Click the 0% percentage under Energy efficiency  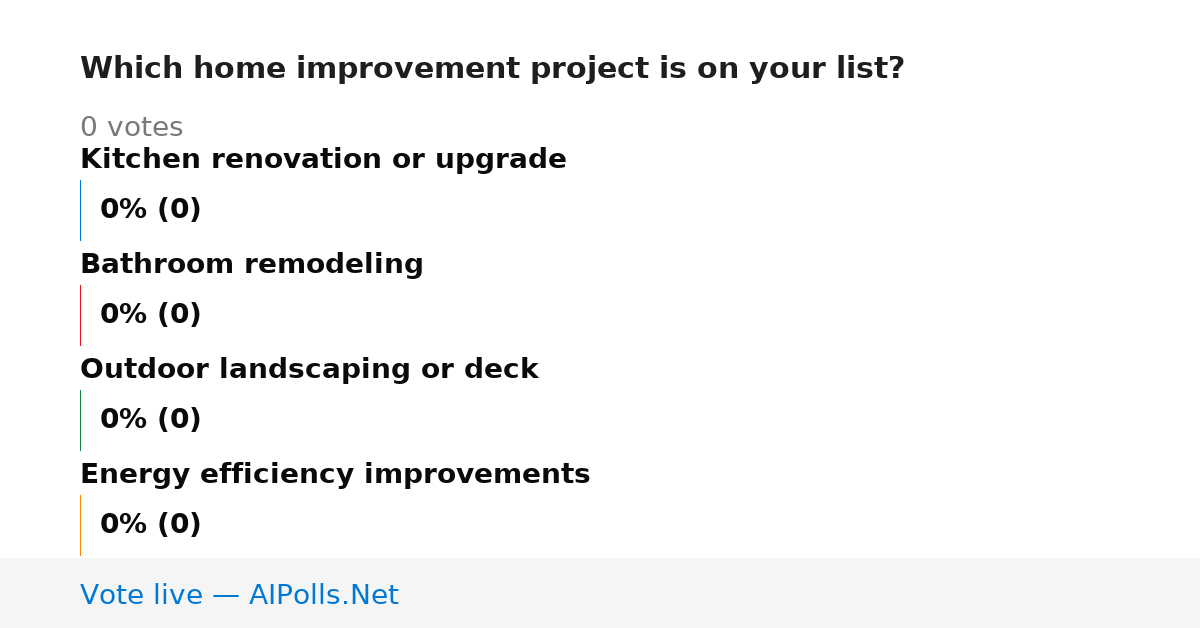[x=124, y=525]
